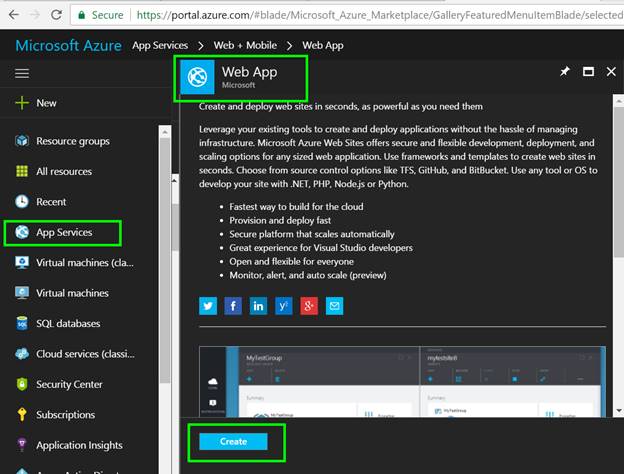
Task: Click the Application Insights bulb icon
Action: click(x=22, y=445)
